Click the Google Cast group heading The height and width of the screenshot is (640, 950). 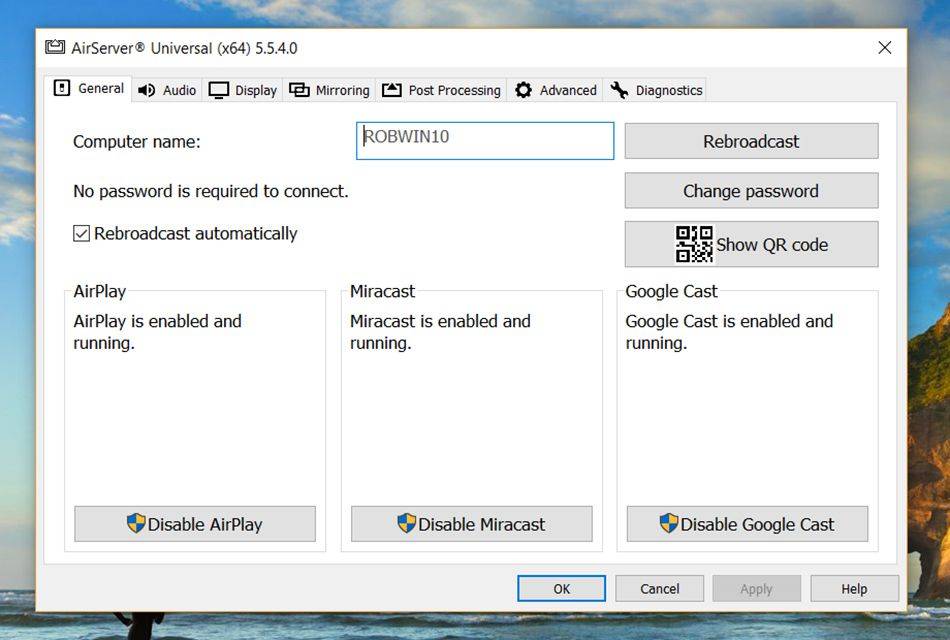(x=671, y=292)
